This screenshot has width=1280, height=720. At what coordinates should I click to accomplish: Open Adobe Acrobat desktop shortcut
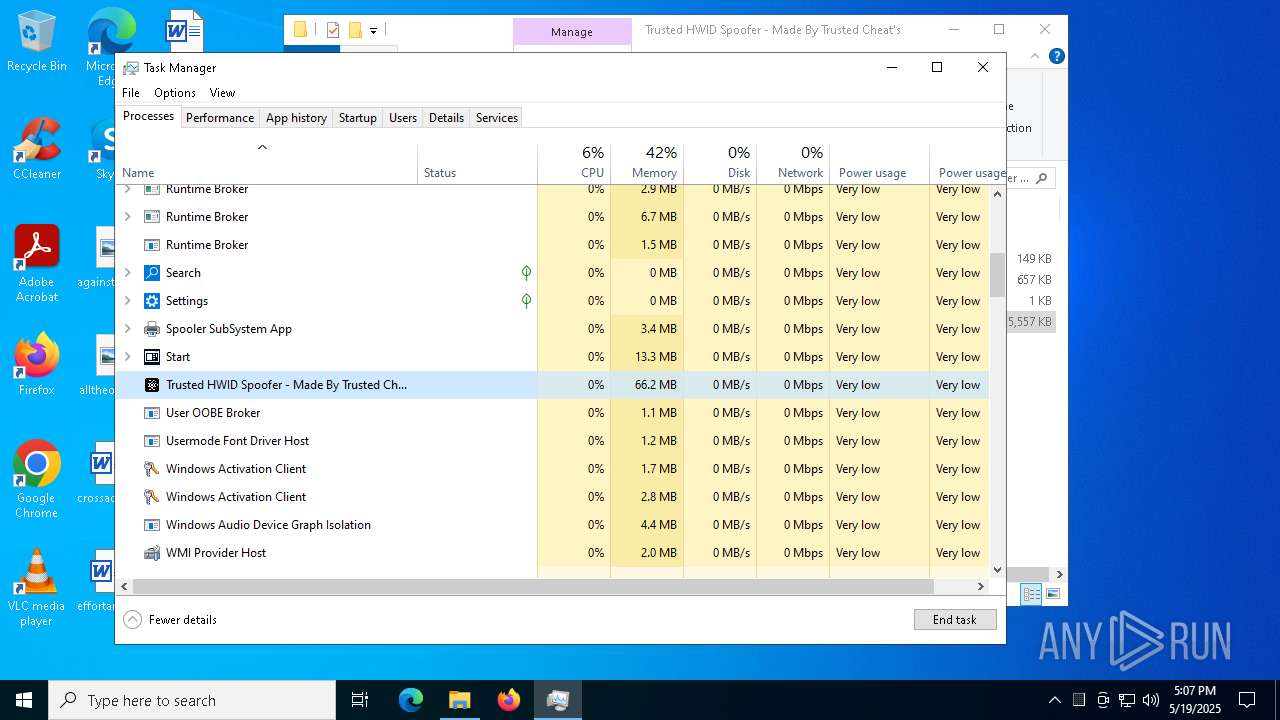pyautogui.click(x=36, y=264)
